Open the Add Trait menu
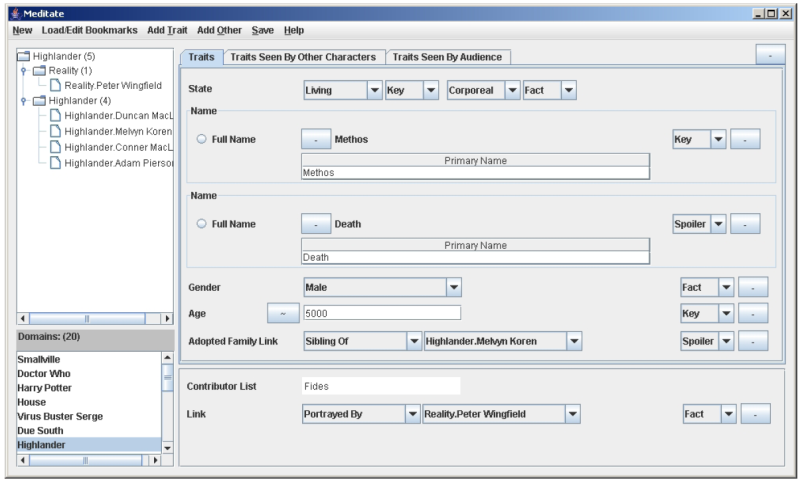This screenshot has height=480, width=800. 167,31
